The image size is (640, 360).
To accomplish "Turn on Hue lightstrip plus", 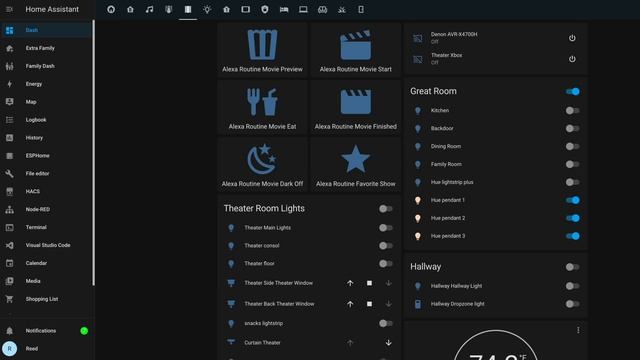I will coord(573,182).
